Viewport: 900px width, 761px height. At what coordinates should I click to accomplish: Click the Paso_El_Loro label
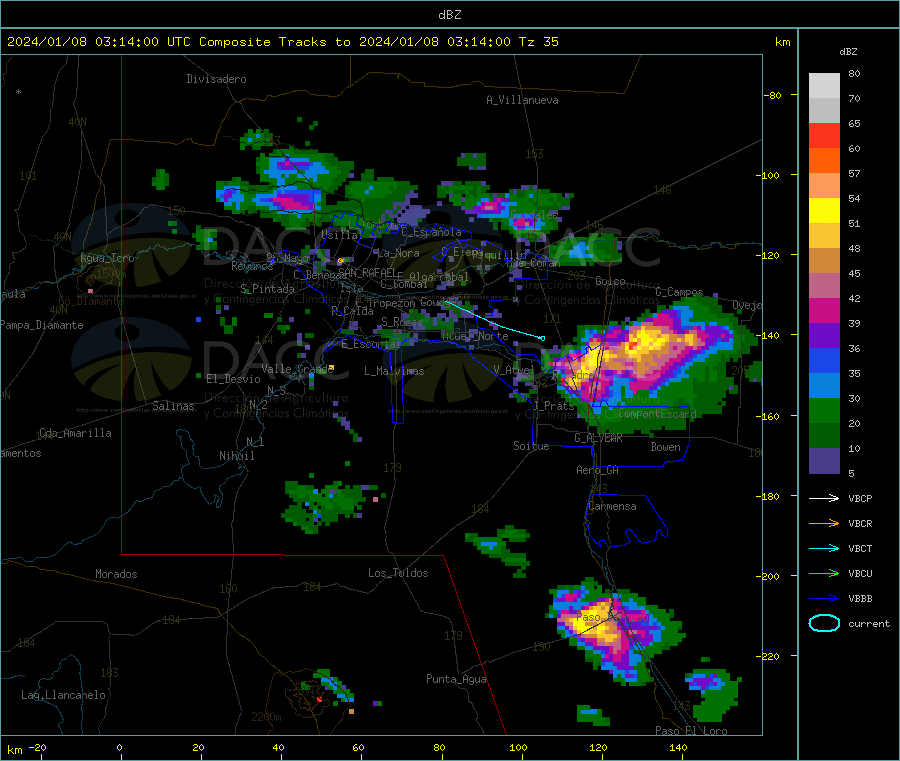coord(691,731)
